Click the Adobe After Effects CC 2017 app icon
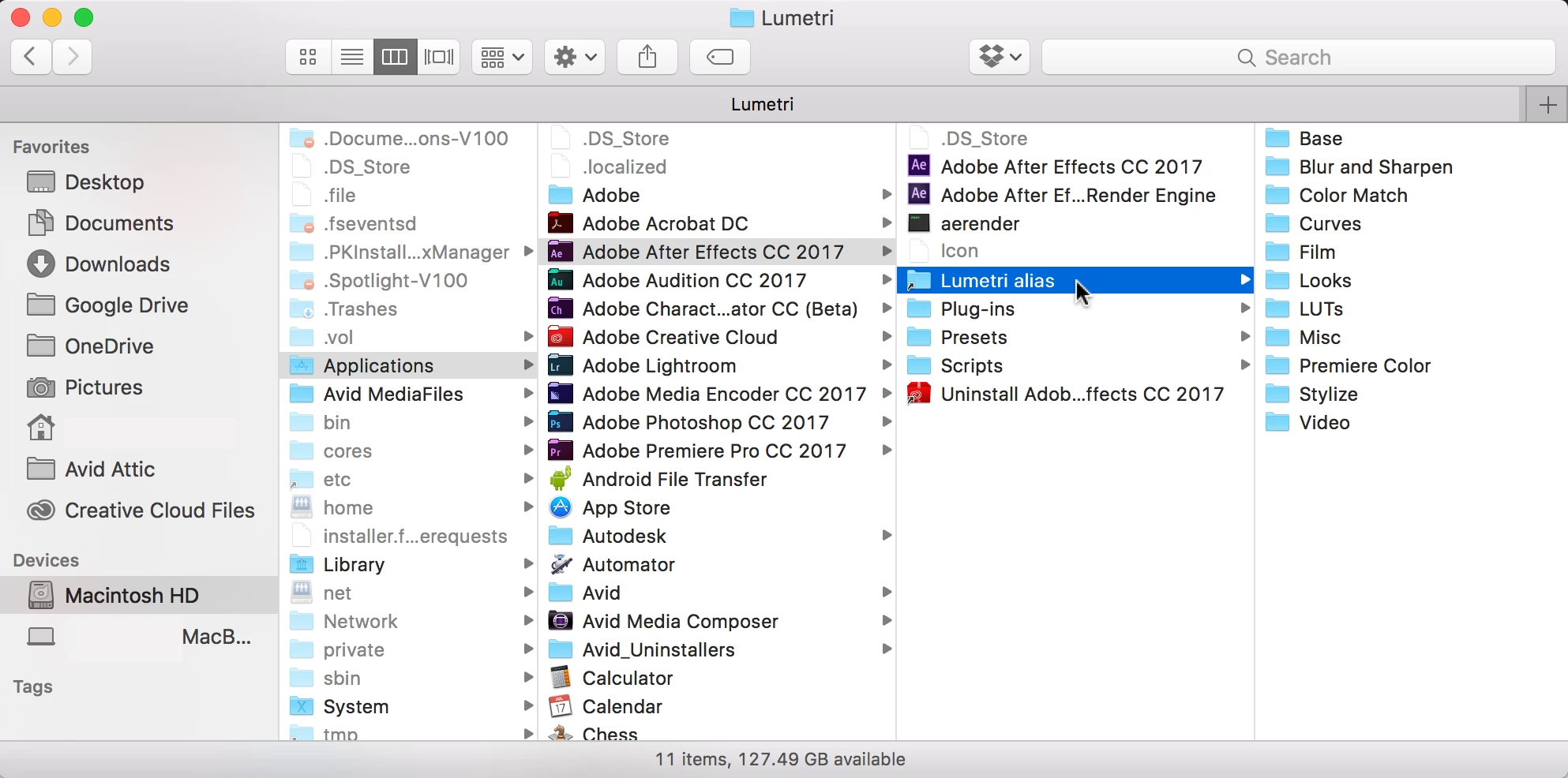This screenshot has height=778, width=1568. pos(919,166)
